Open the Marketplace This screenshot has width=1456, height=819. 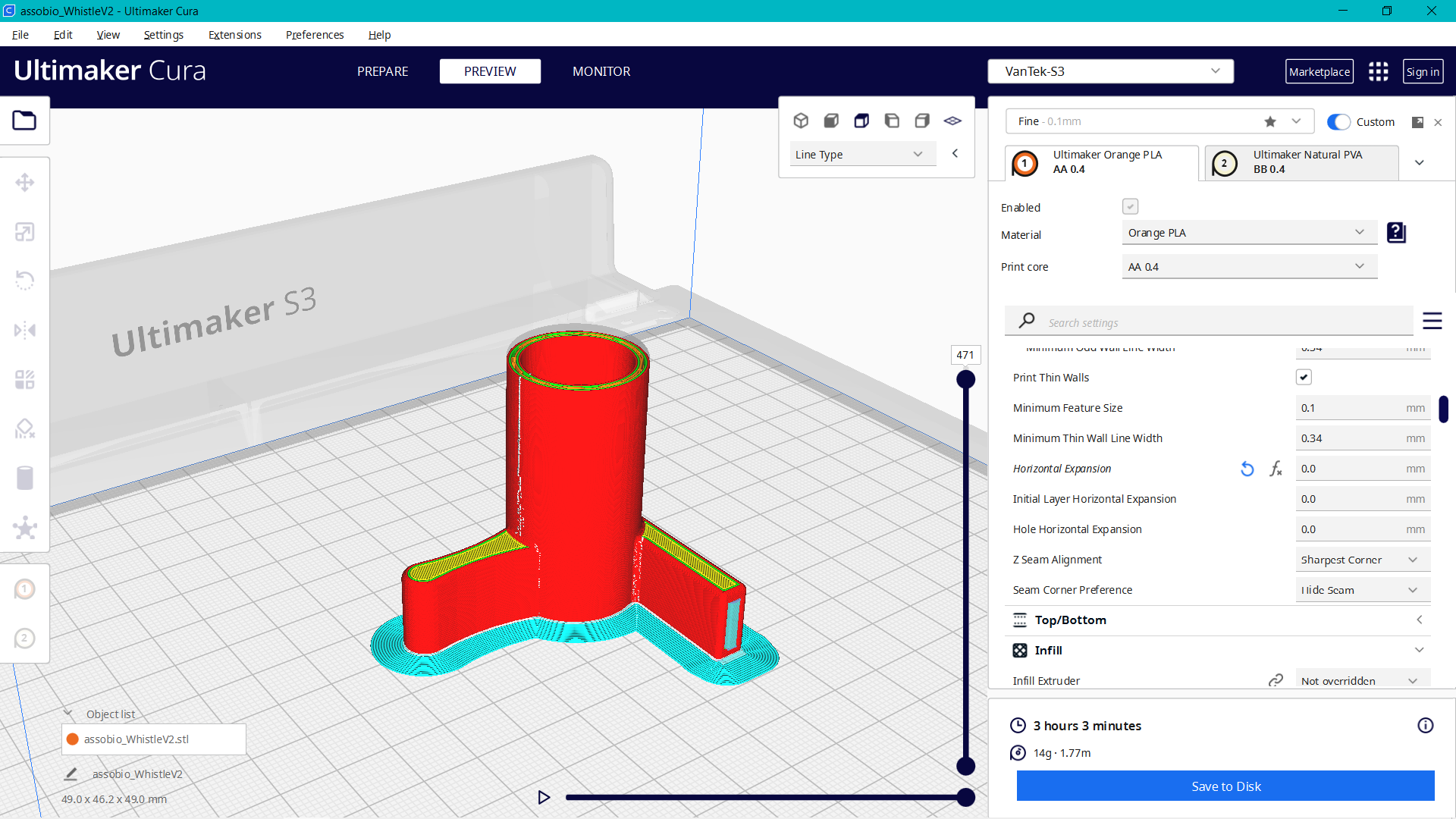tap(1319, 71)
